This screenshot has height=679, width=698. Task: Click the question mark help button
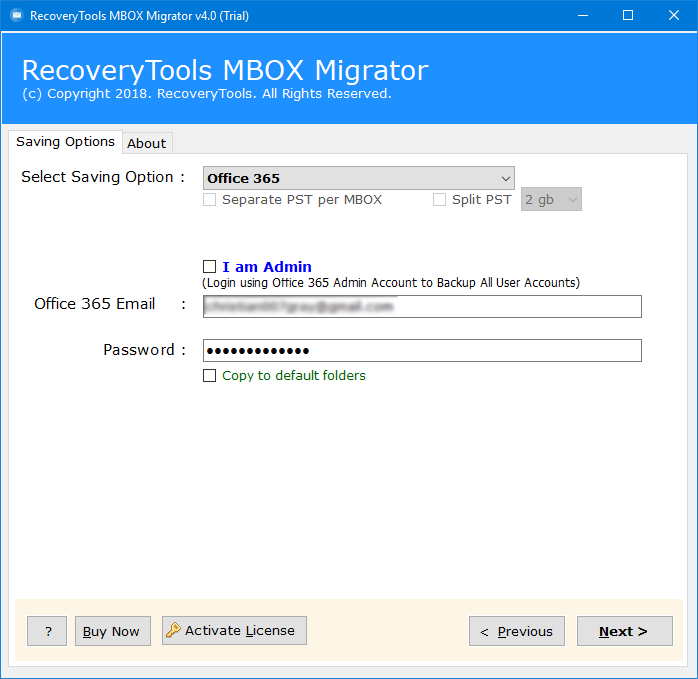(x=47, y=631)
